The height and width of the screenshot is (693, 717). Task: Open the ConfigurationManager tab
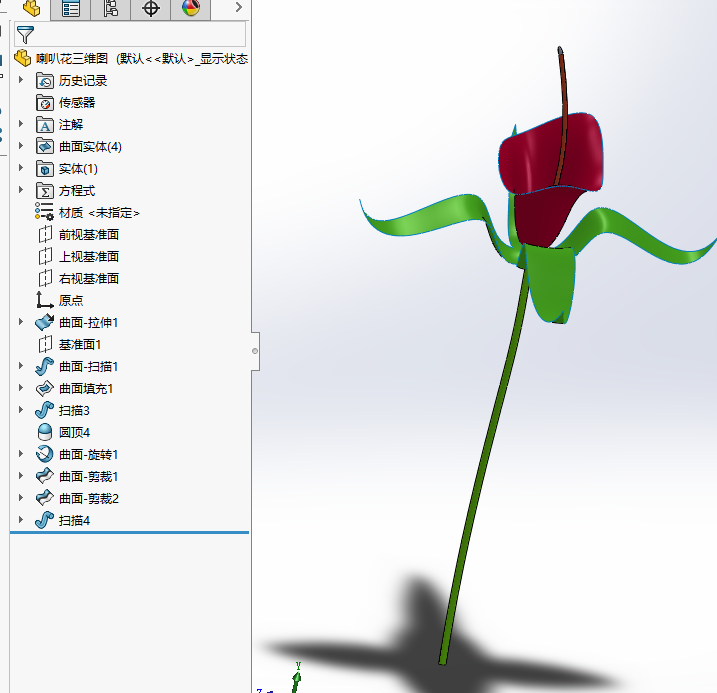click(x=111, y=9)
